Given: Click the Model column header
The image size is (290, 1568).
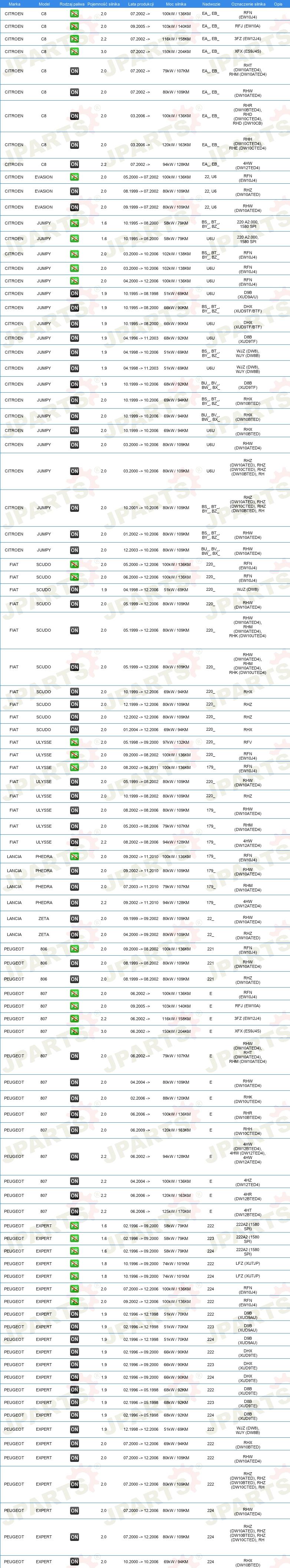Looking at the screenshot, I should [x=45, y=4].
